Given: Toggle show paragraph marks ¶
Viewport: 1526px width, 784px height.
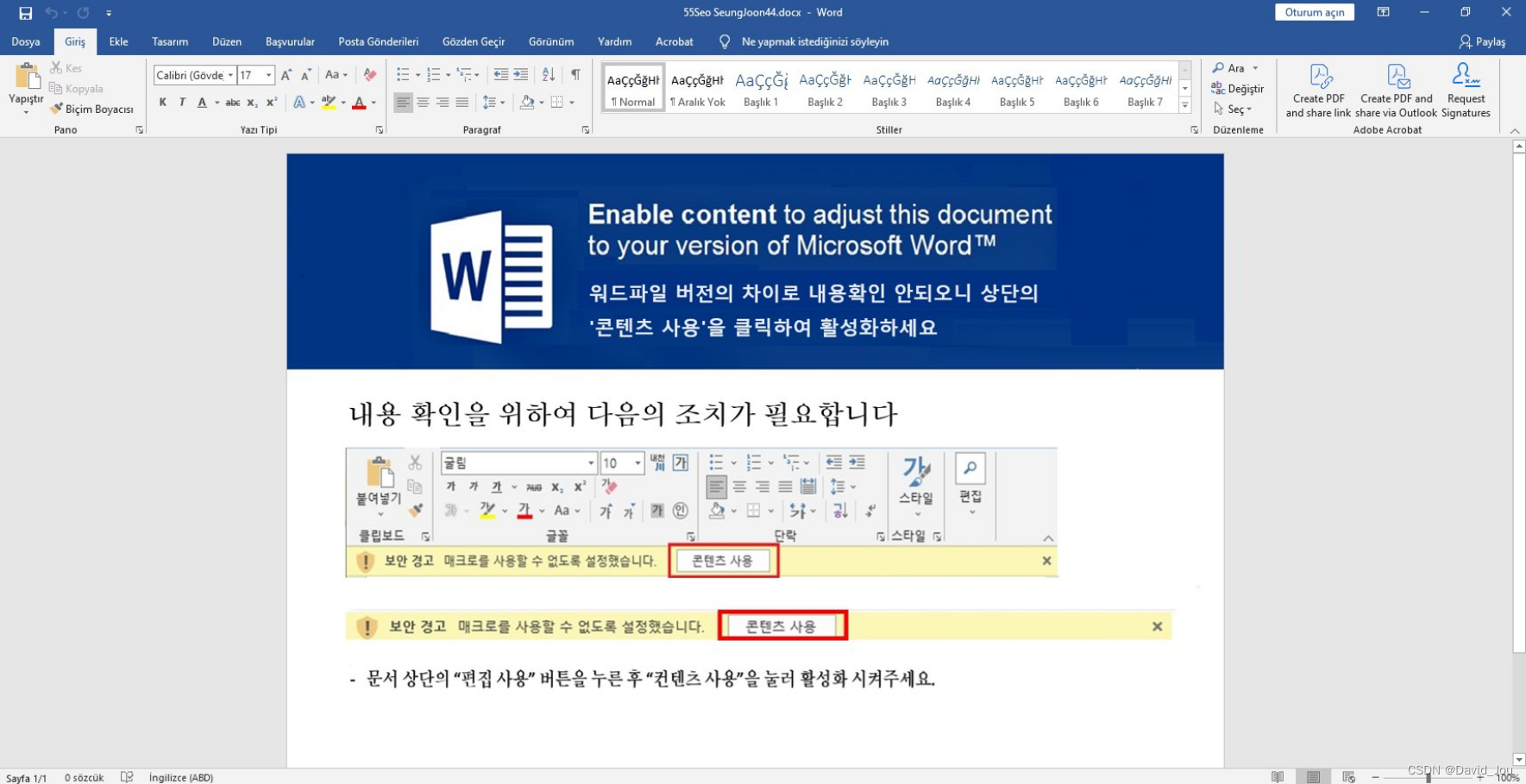Looking at the screenshot, I should pyautogui.click(x=575, y=75).
